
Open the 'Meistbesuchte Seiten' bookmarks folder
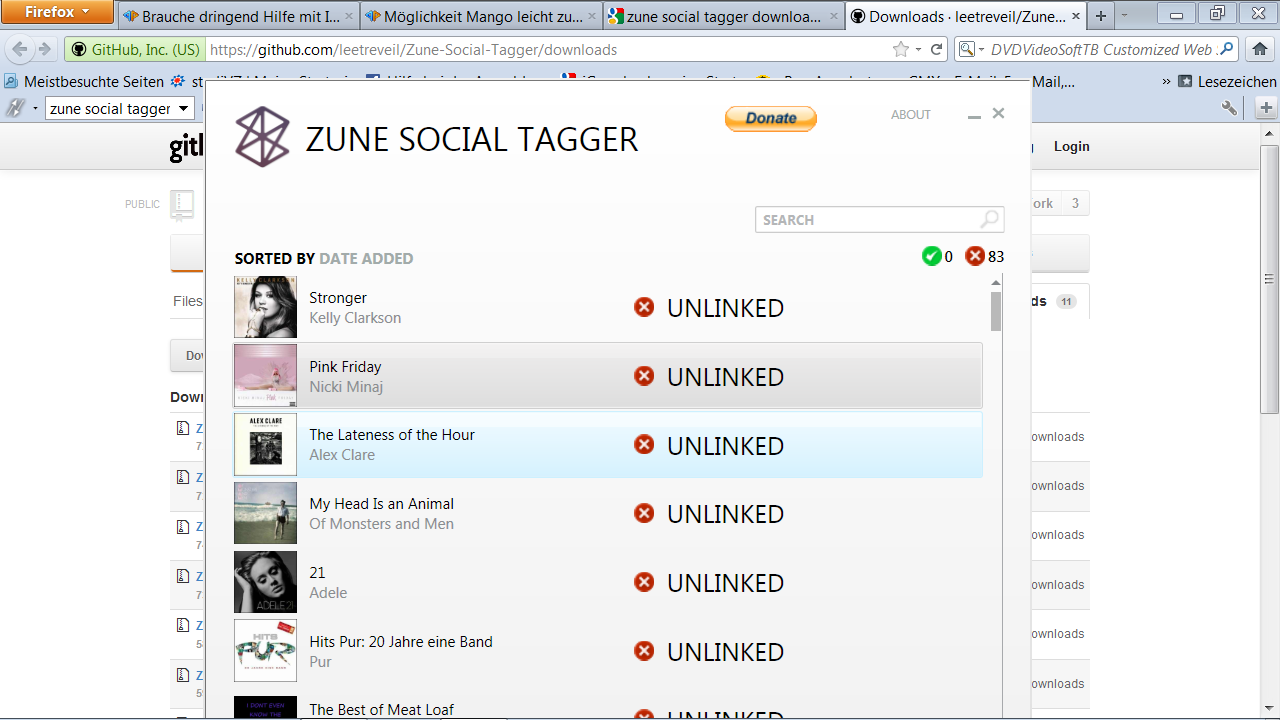click(84, 82)
